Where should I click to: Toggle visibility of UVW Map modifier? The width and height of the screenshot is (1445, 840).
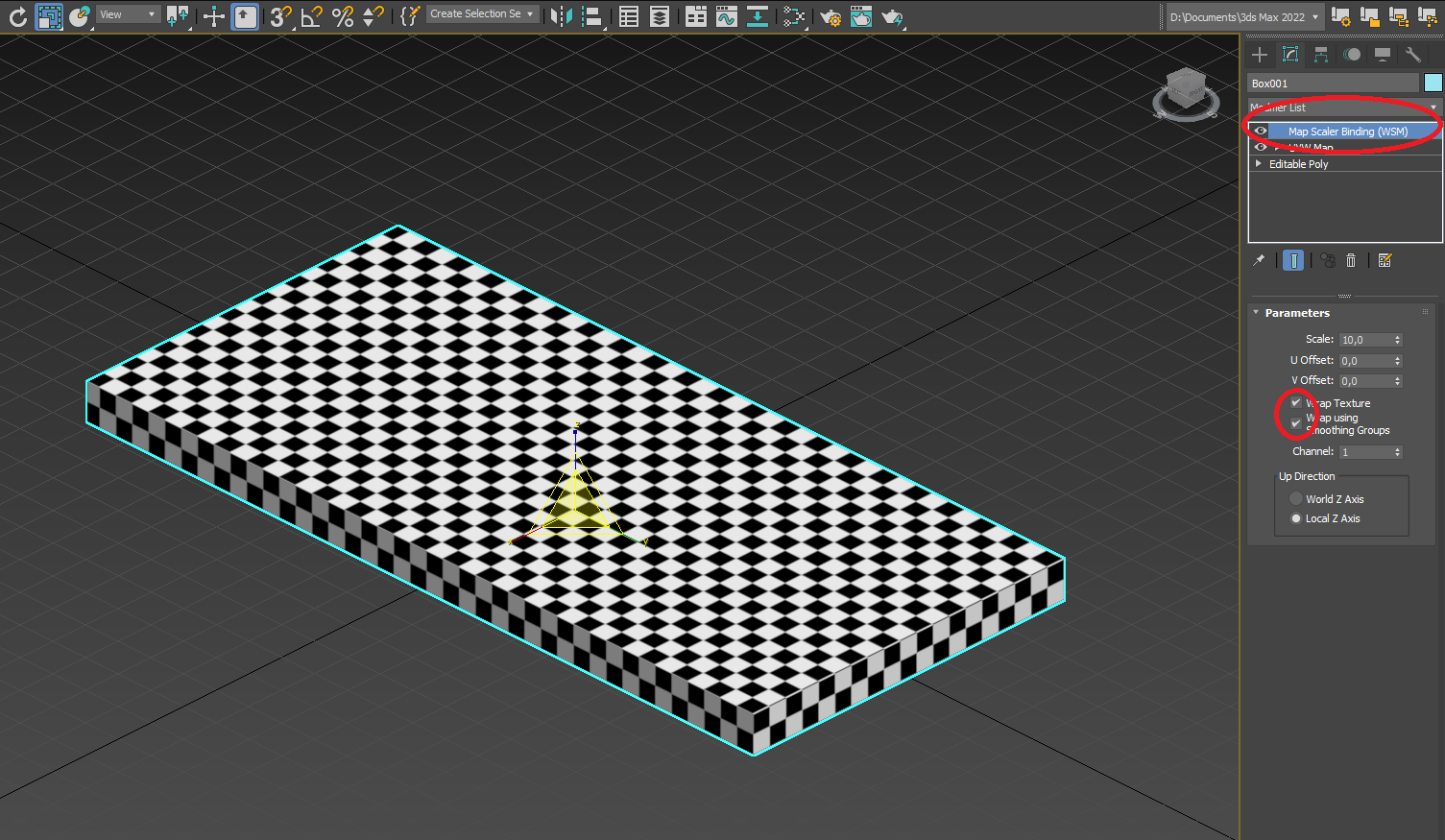click(1261, 147)
